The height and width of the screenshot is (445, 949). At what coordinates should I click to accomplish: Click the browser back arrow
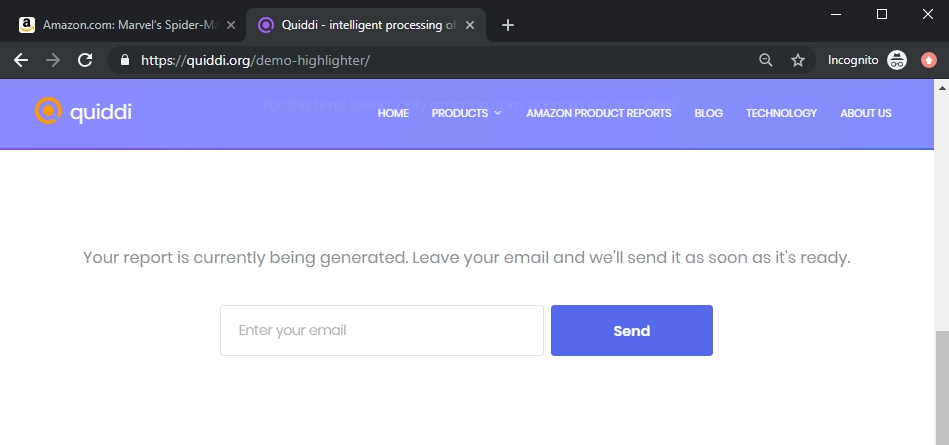coord(21,60)
